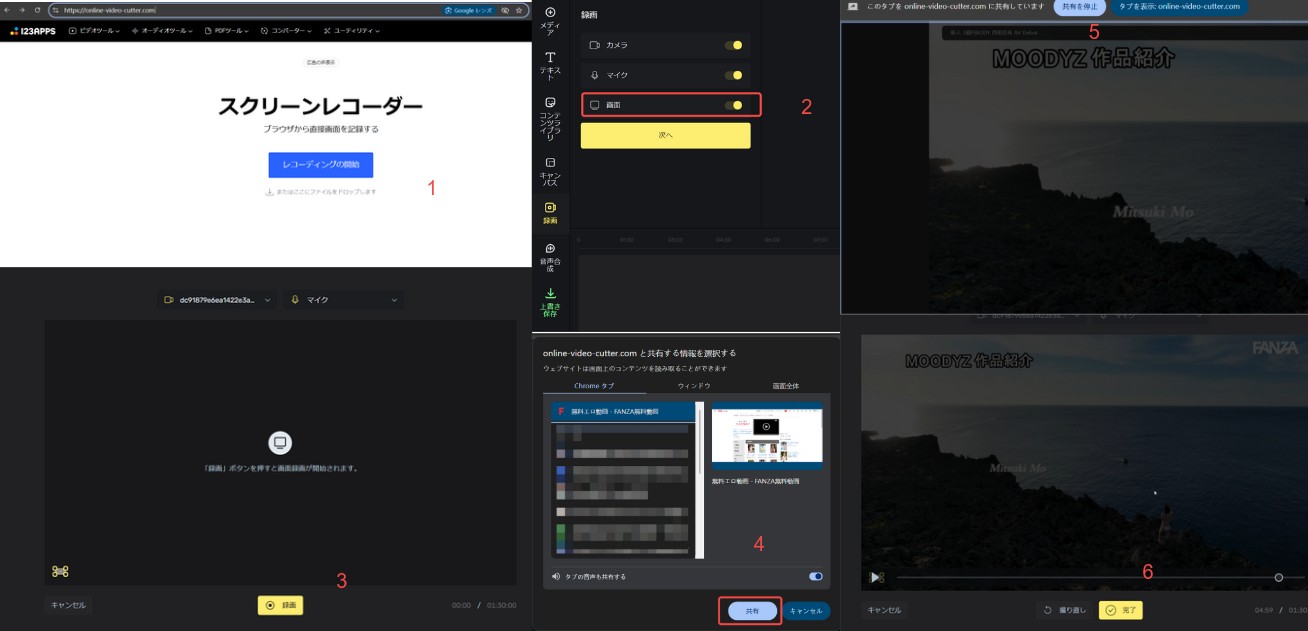Screen dimensions: 1308x631
Task: Click the 123APPS logo
Action: click(34, 31)
